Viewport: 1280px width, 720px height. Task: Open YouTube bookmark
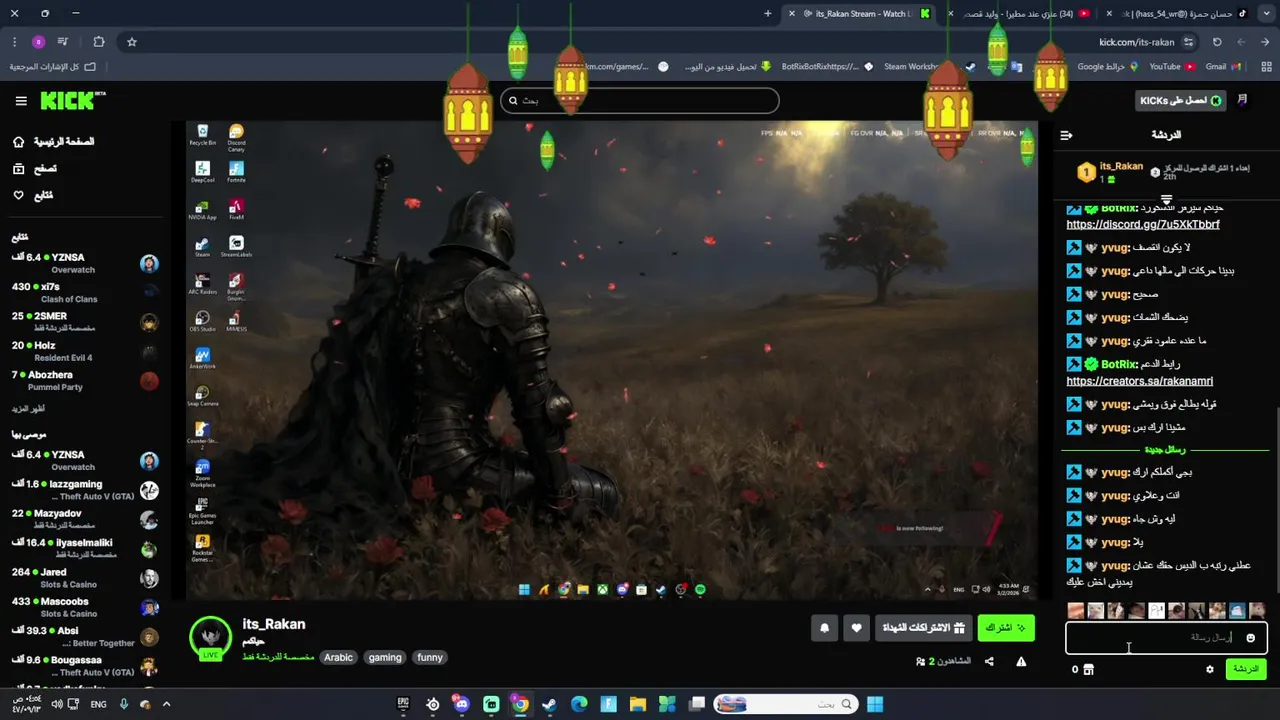pyautogui.click(x=1172, y=67)
